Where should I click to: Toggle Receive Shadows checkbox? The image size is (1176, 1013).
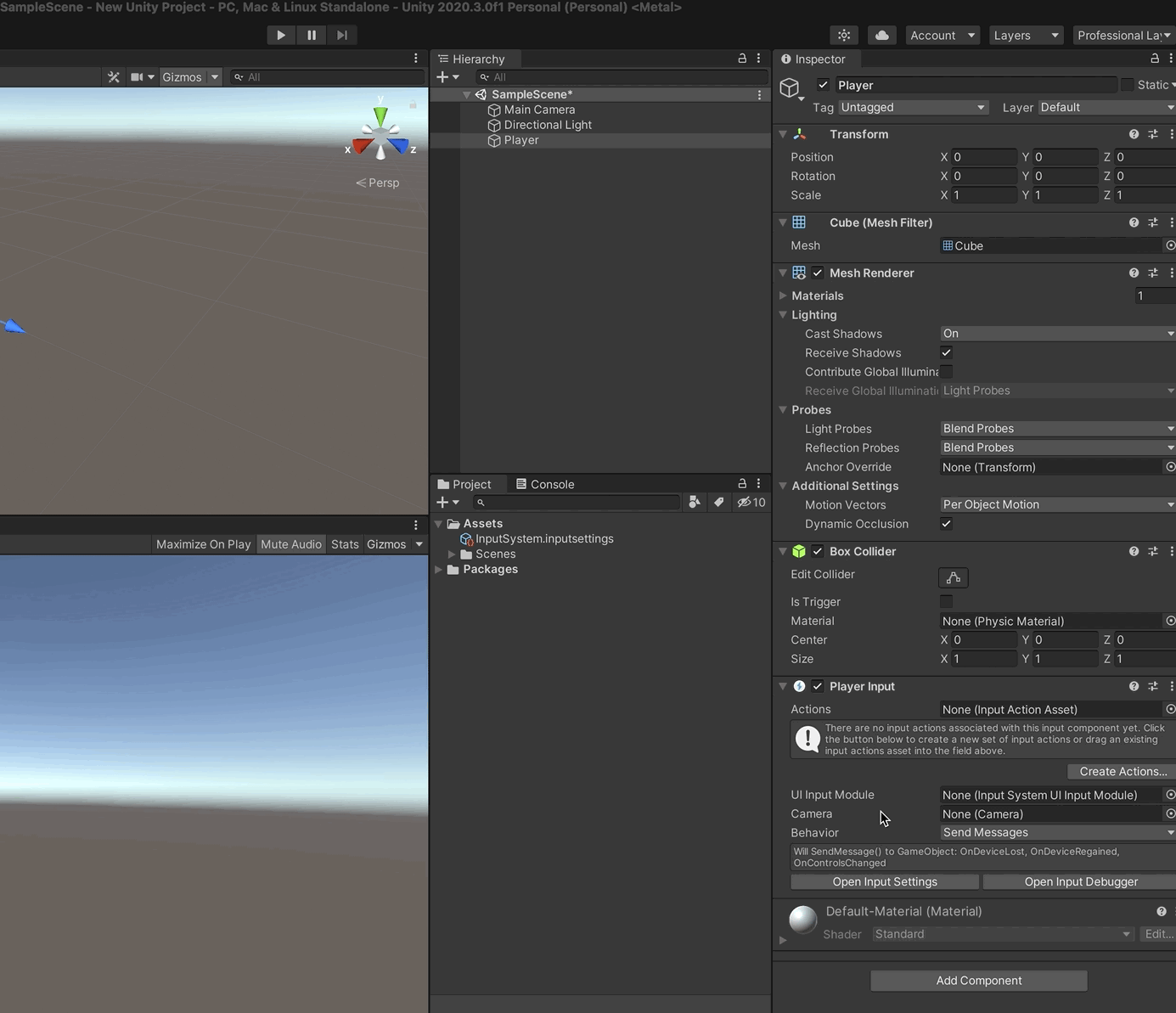pos(946,352)
